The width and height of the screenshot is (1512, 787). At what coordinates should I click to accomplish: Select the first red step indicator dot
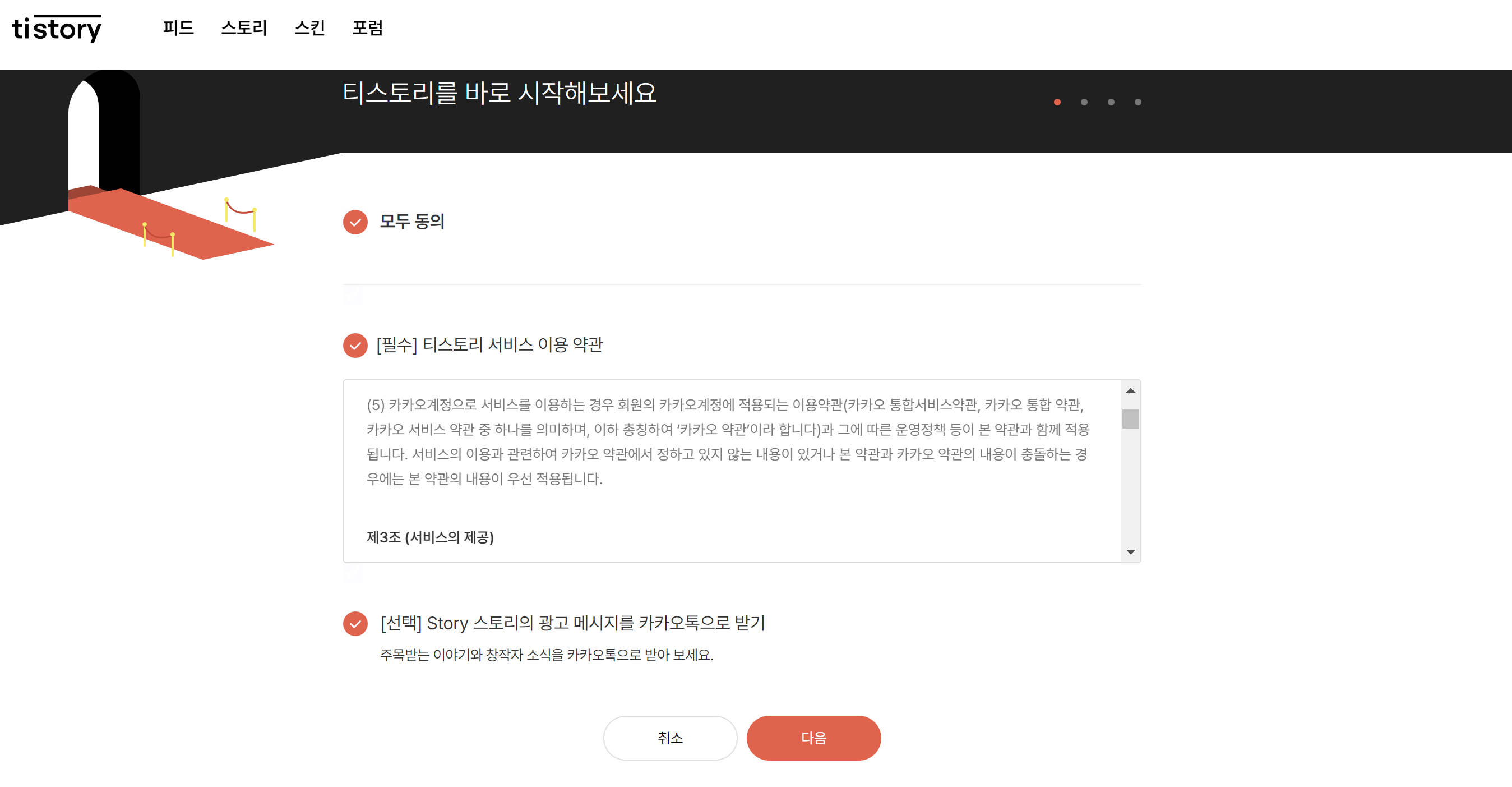pyautogui.click(x=1057, y=102)
